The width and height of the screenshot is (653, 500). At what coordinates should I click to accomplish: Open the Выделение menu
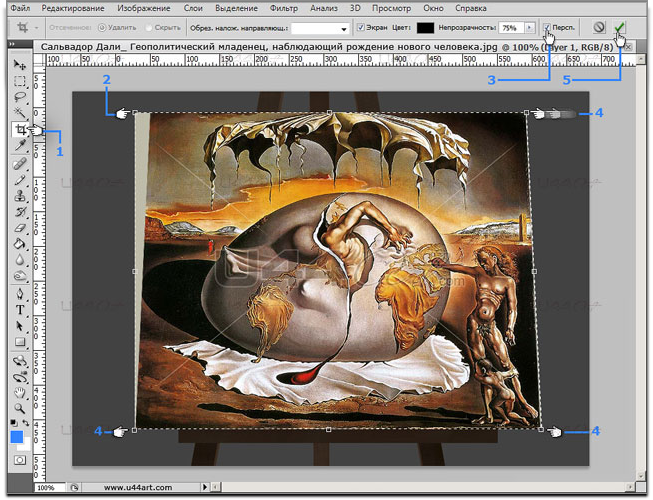point(236,8)
